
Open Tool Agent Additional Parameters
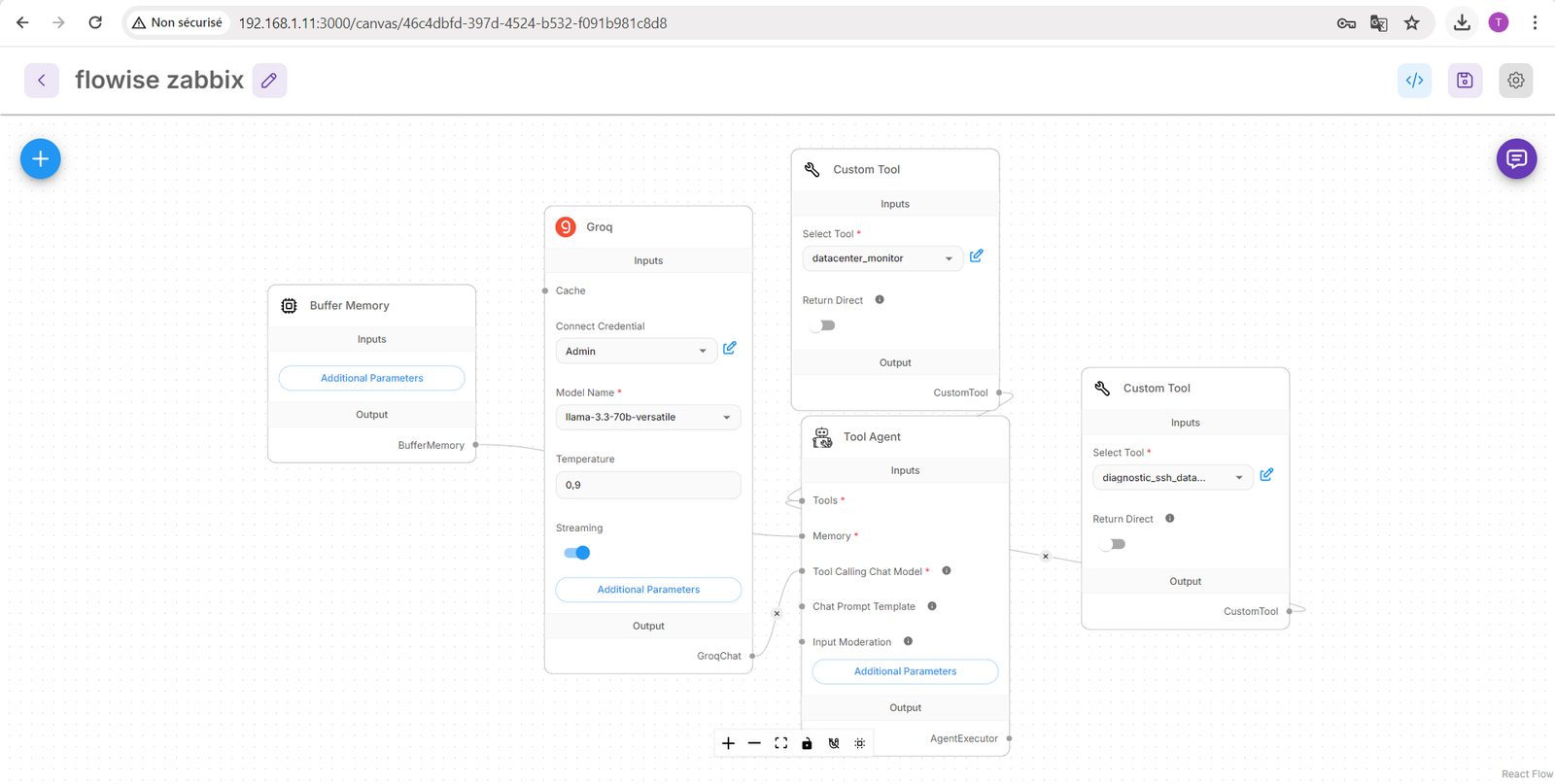pyautogui.click(x=905, y=671)
